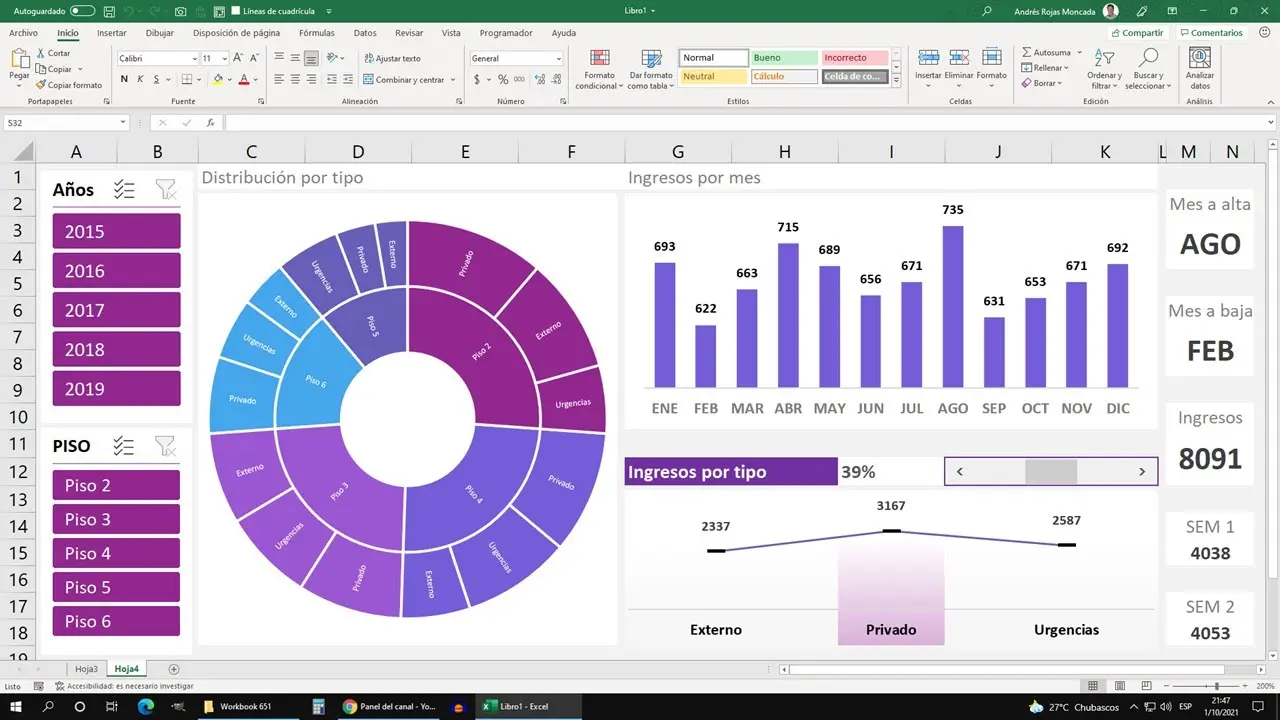The image size is (1280, 720).
Task: Switch to the Fórmulas ribbon tab
Action: (x=316, y=32)
